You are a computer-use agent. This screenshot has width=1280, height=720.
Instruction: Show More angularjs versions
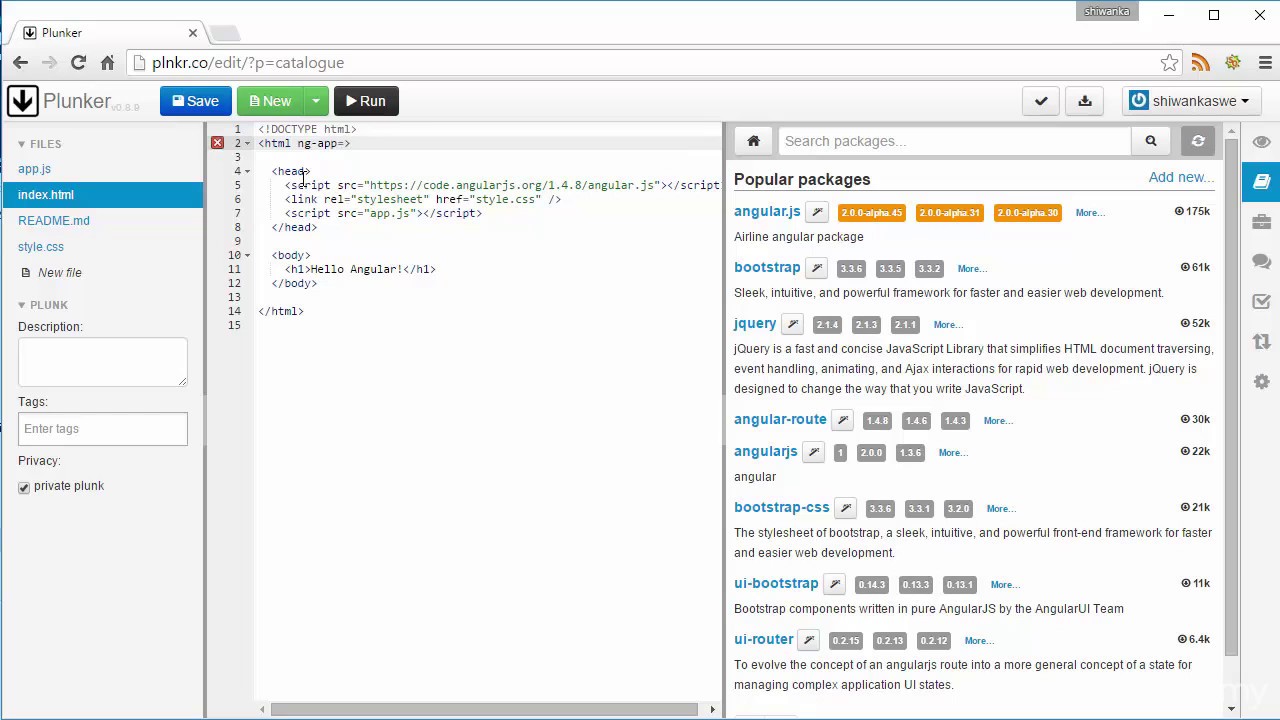click(953, 453)
